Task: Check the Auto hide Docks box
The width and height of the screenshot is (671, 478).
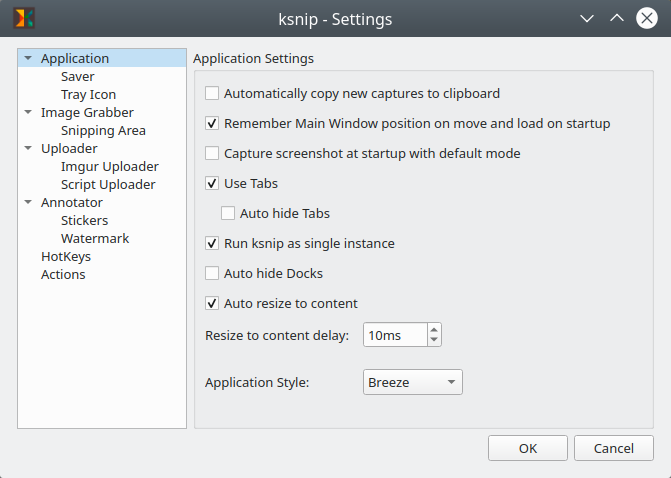Action: (x=212, y=274)
